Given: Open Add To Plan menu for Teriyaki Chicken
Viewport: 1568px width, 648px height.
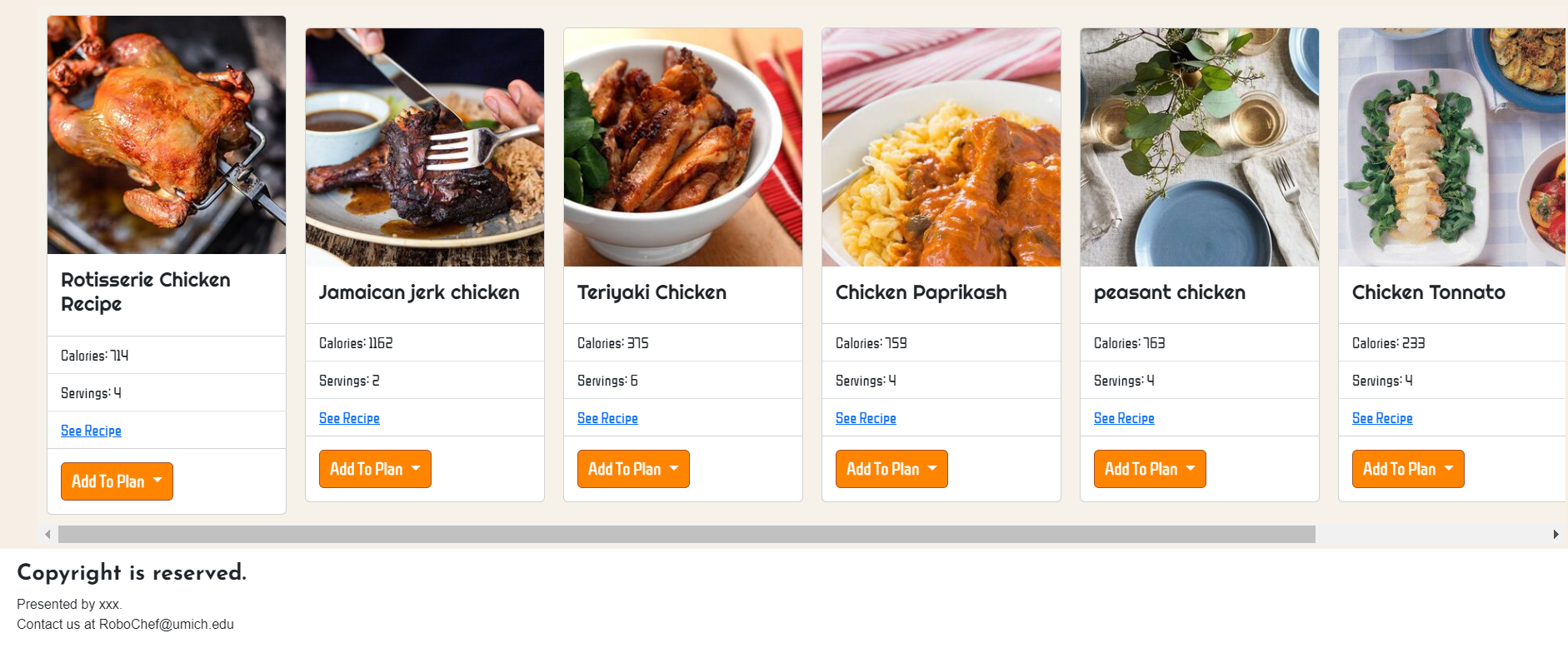Looking at the screenshot, I should (633, 469).
